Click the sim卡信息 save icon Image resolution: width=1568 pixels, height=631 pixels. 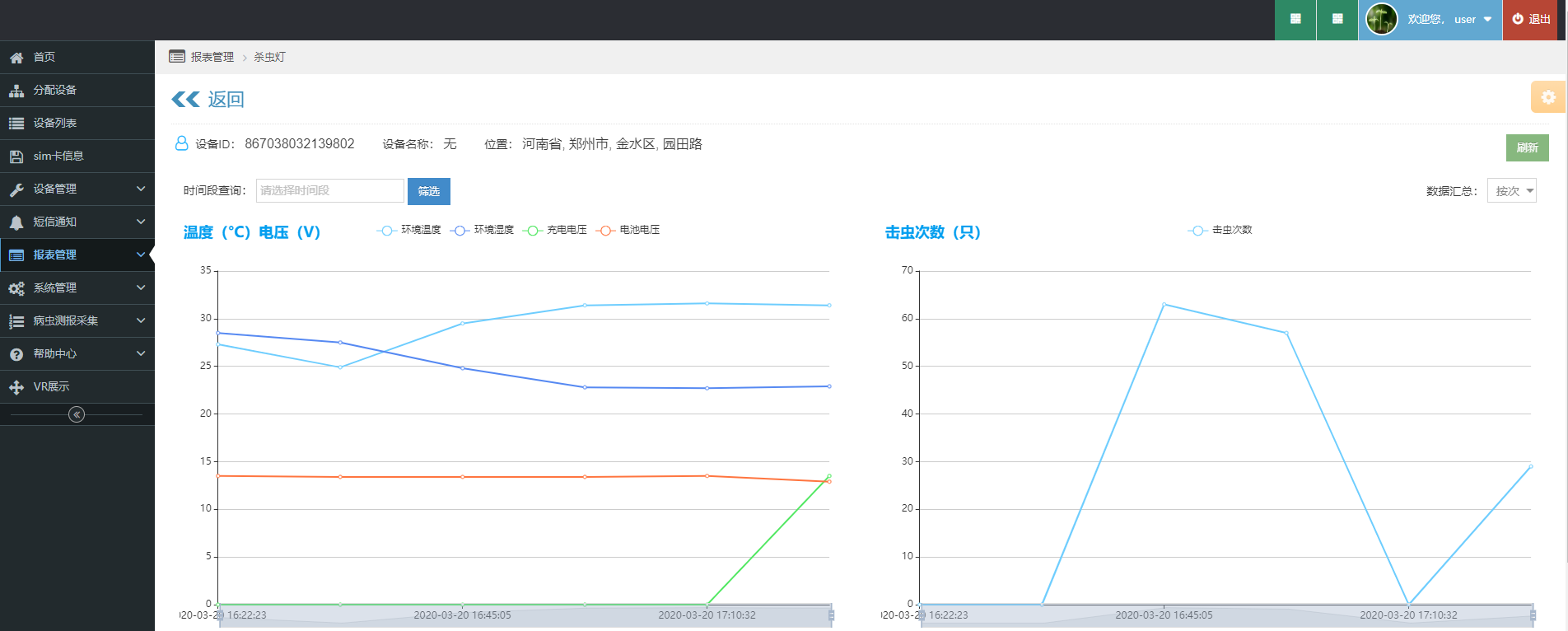(x=16, y=157)
